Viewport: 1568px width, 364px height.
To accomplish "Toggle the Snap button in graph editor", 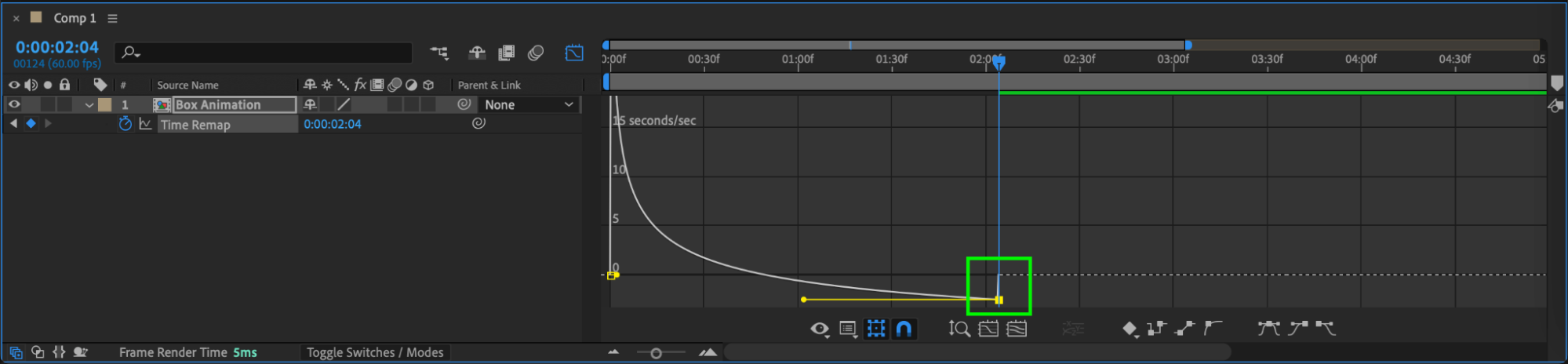I will click(904, 329).
